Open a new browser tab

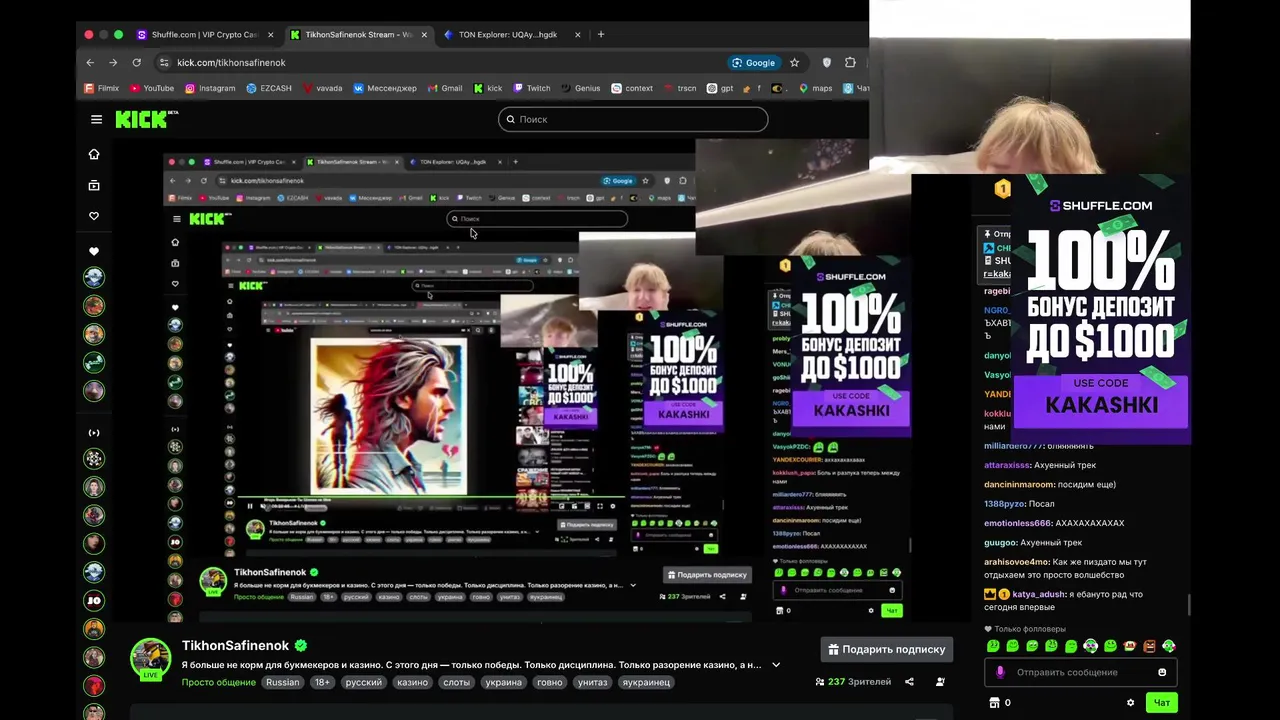click(601, 34)
